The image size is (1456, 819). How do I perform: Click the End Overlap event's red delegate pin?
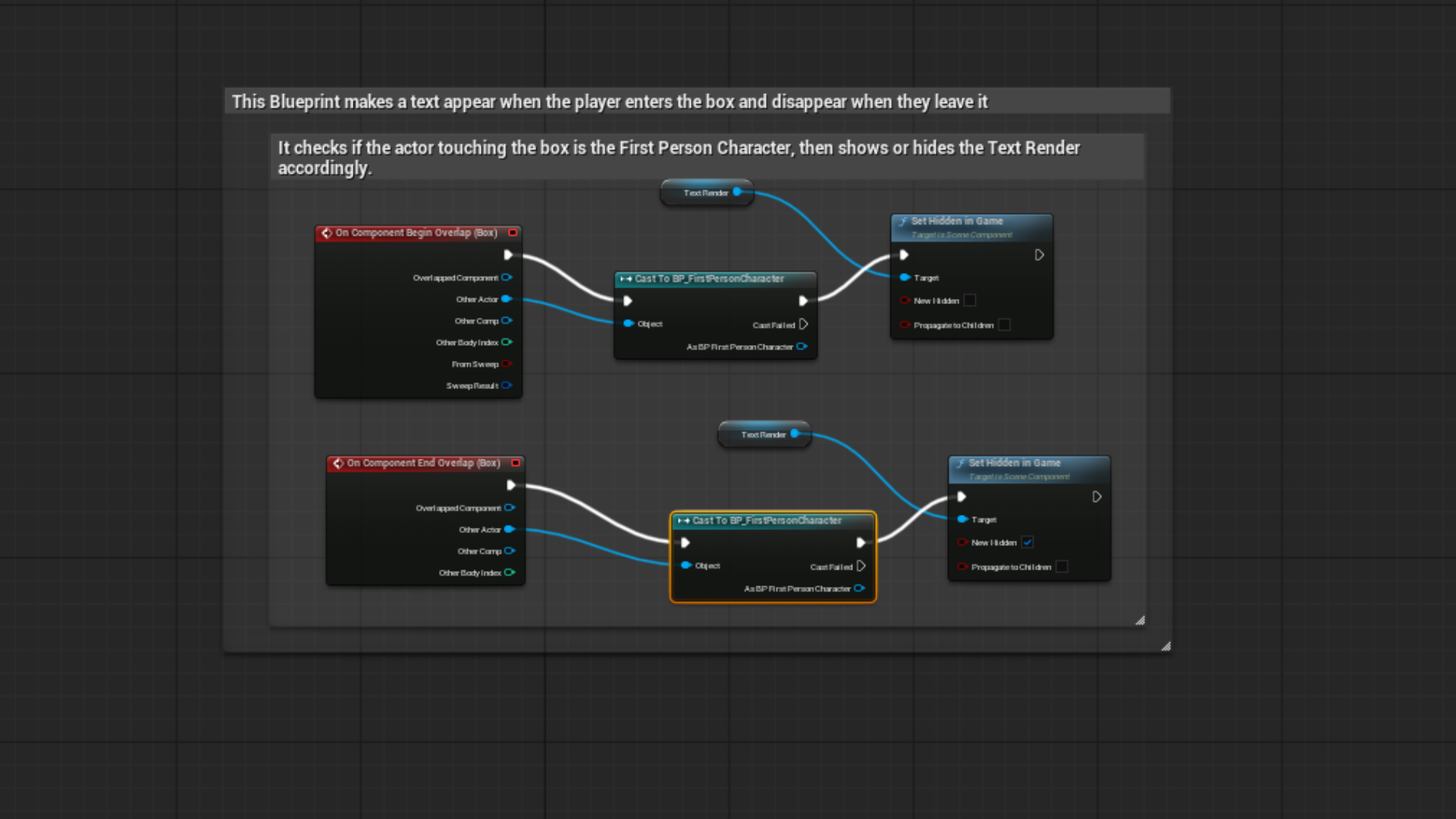(x=516, y=463)
